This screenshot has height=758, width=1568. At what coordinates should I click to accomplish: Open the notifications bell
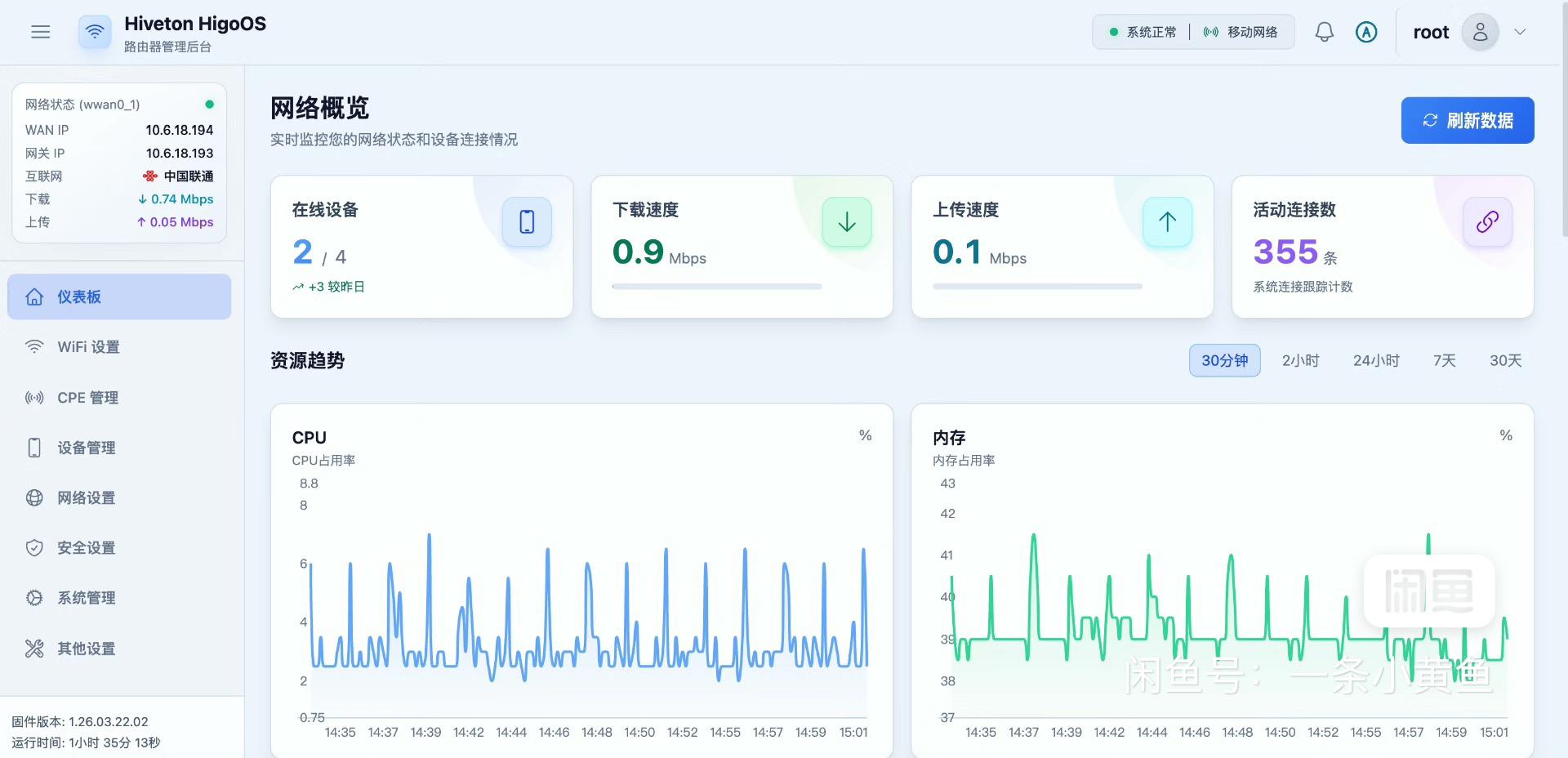point(1324,32)
